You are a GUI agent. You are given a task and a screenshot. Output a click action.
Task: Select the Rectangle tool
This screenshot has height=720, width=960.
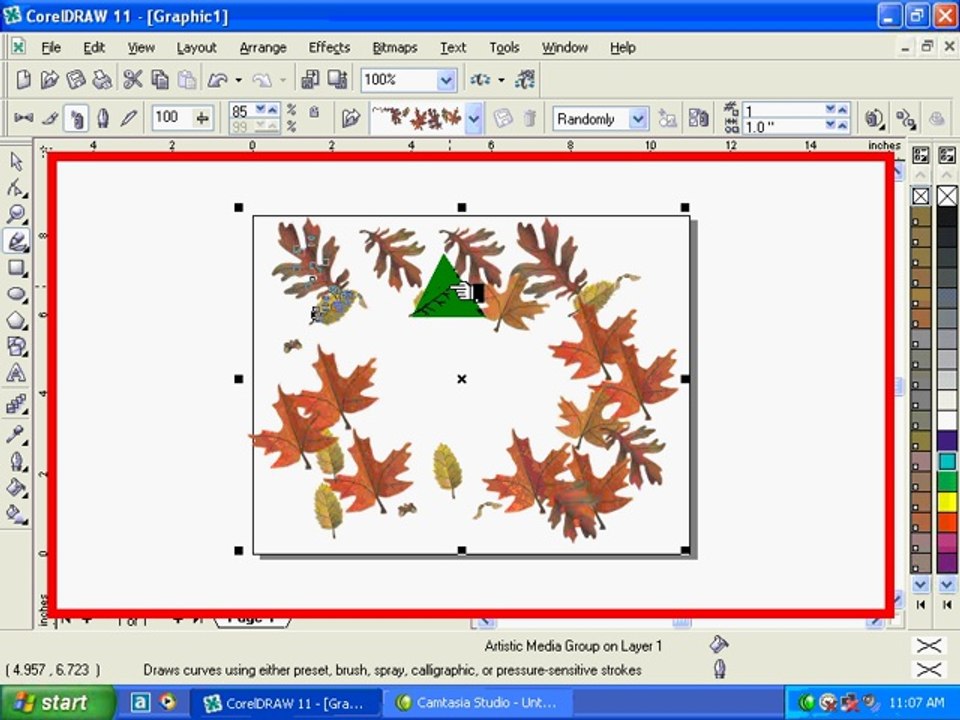(x=16, y=268)
